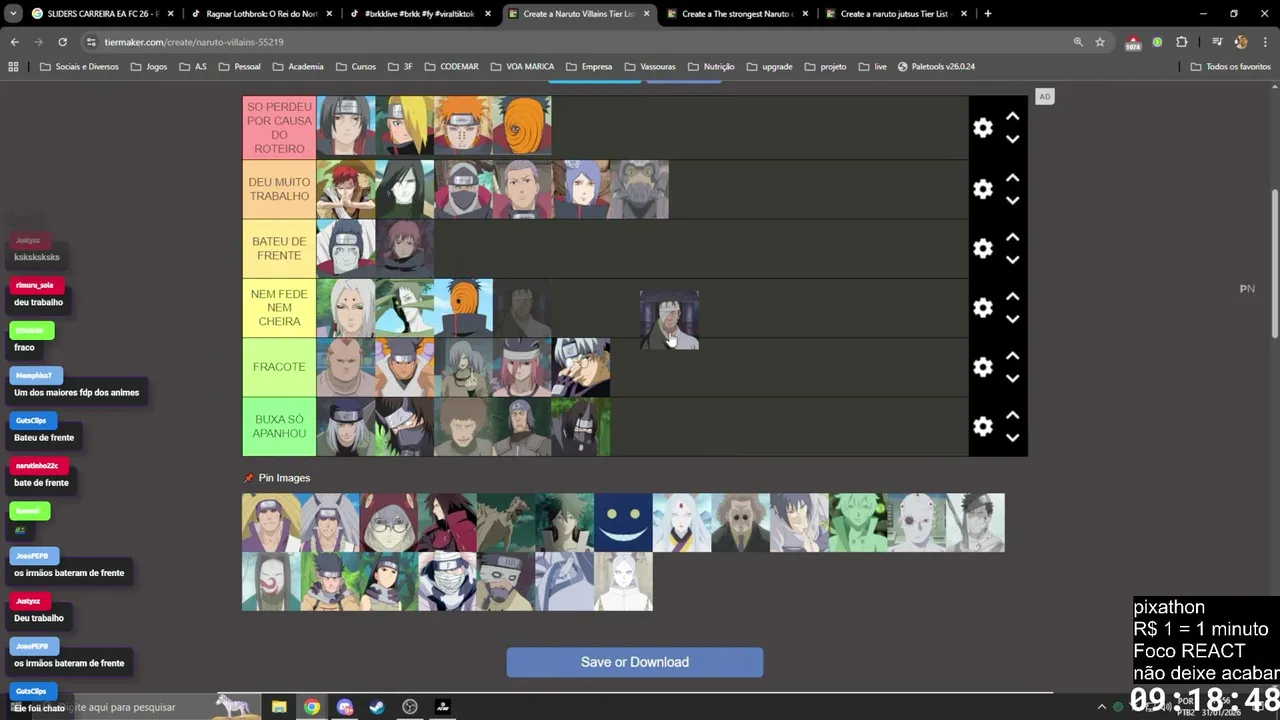Move BATEU DE FRENTE tier down

[x=1012, y=259]
